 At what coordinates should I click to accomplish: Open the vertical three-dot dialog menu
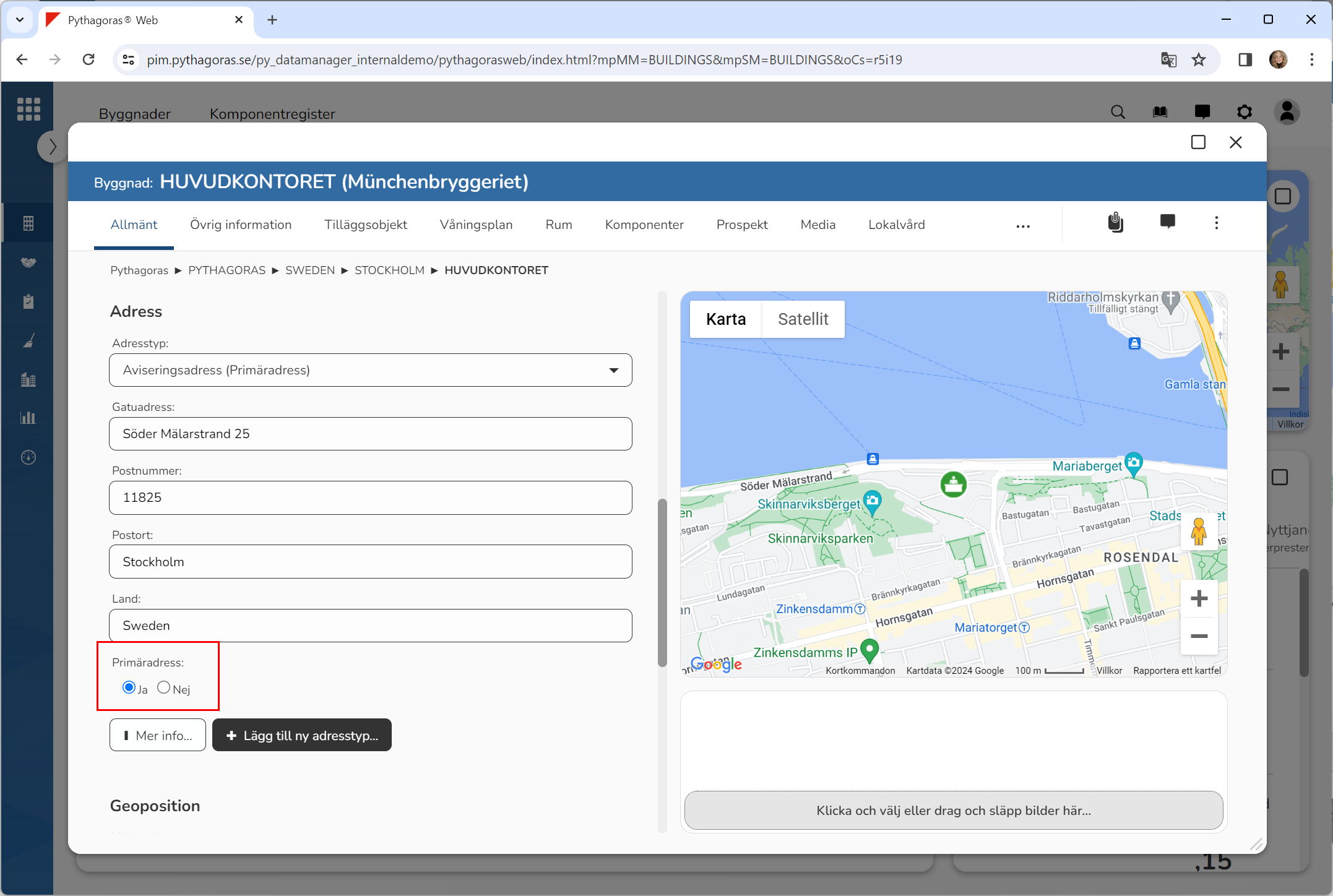[x=1216, y=223]
